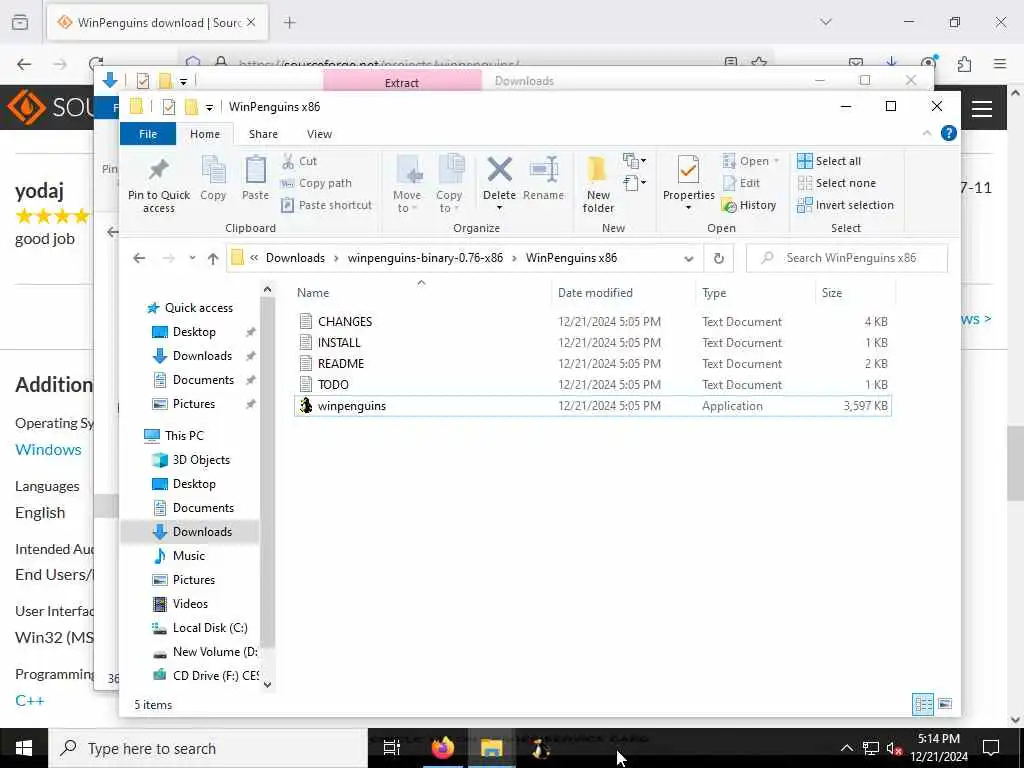Switch to the View ribbon tab
The width and height of the screenshot is (1024, 768).
click(x=319, y=134)
